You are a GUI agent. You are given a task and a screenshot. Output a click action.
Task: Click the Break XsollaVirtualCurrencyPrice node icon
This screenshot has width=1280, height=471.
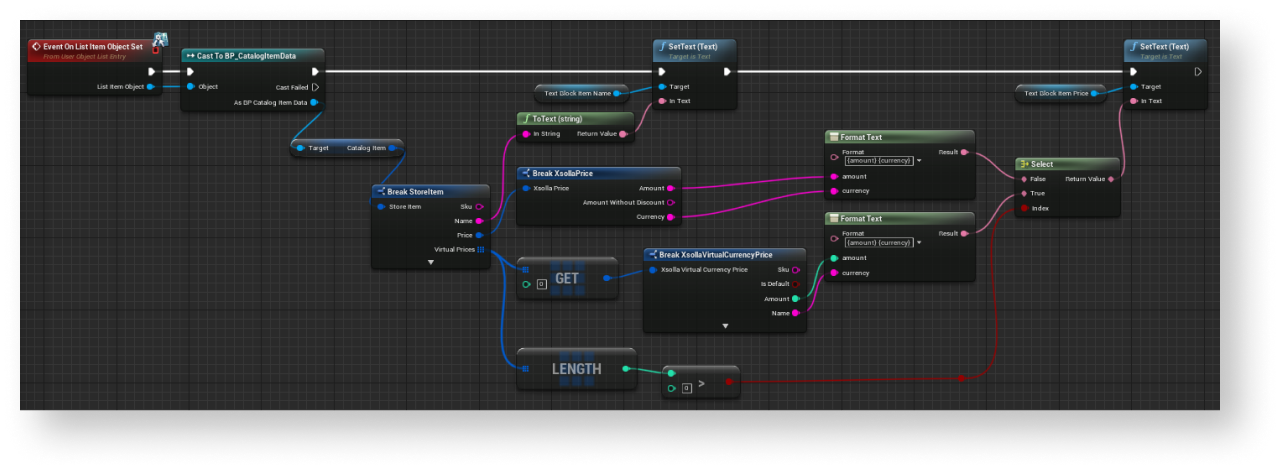tap(651, 254)
